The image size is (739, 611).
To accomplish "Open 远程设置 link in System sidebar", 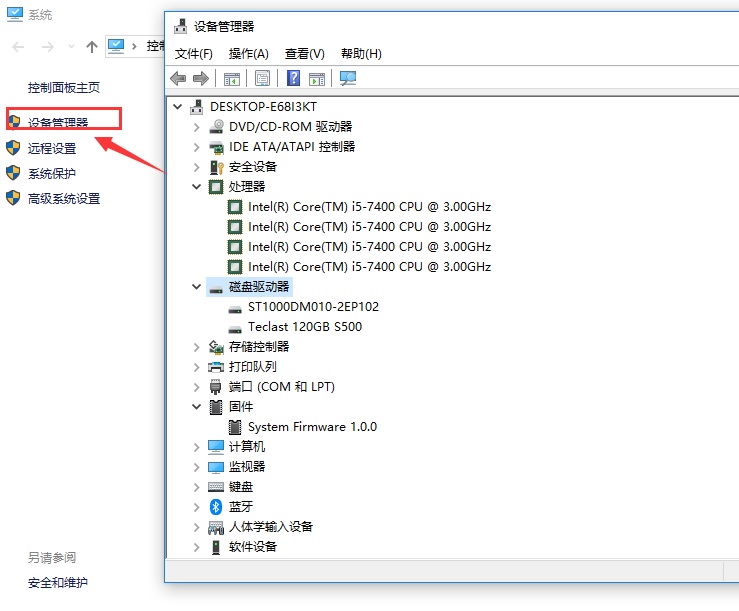I will (x=52, y=149).
